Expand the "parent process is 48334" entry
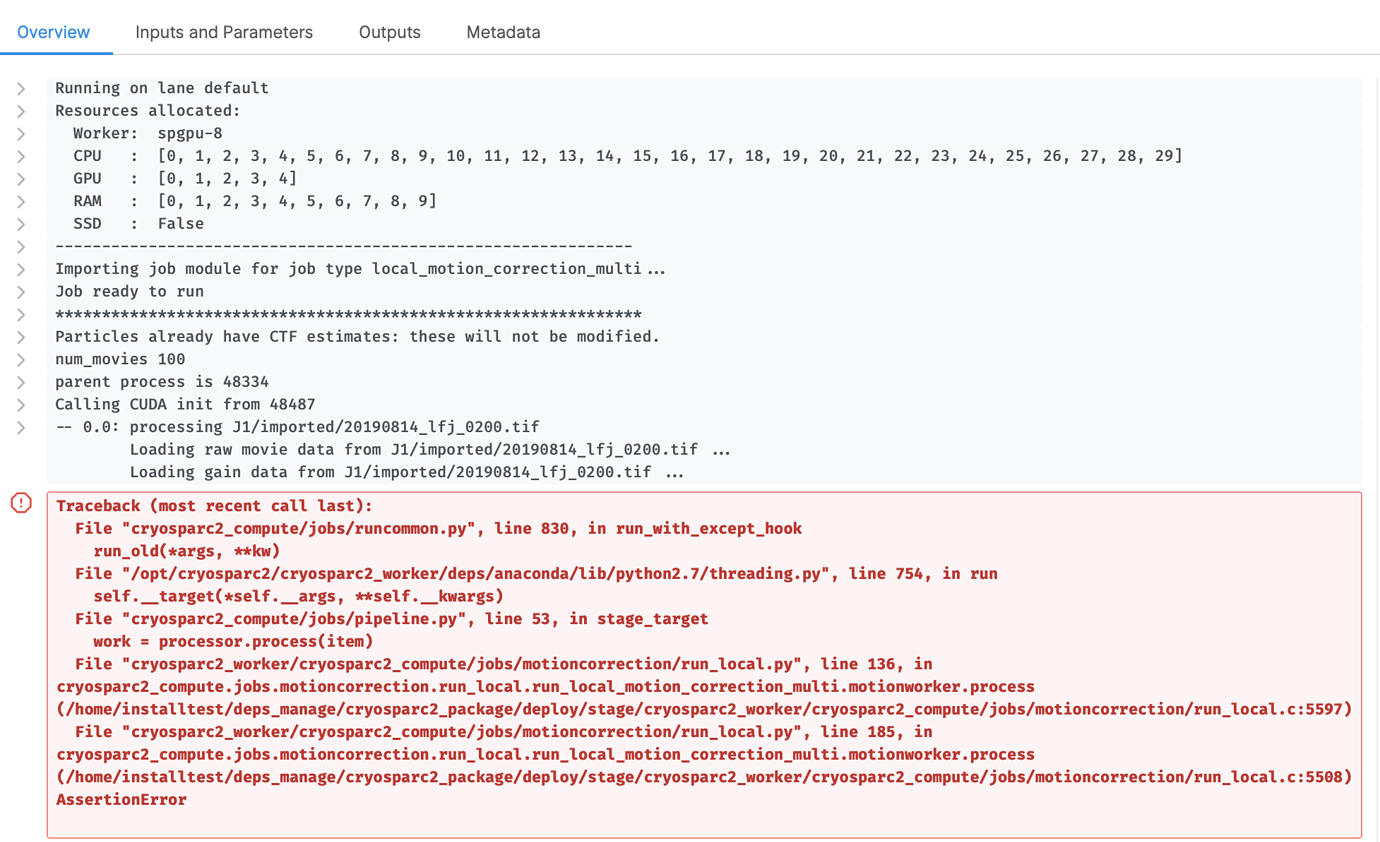 20,382
